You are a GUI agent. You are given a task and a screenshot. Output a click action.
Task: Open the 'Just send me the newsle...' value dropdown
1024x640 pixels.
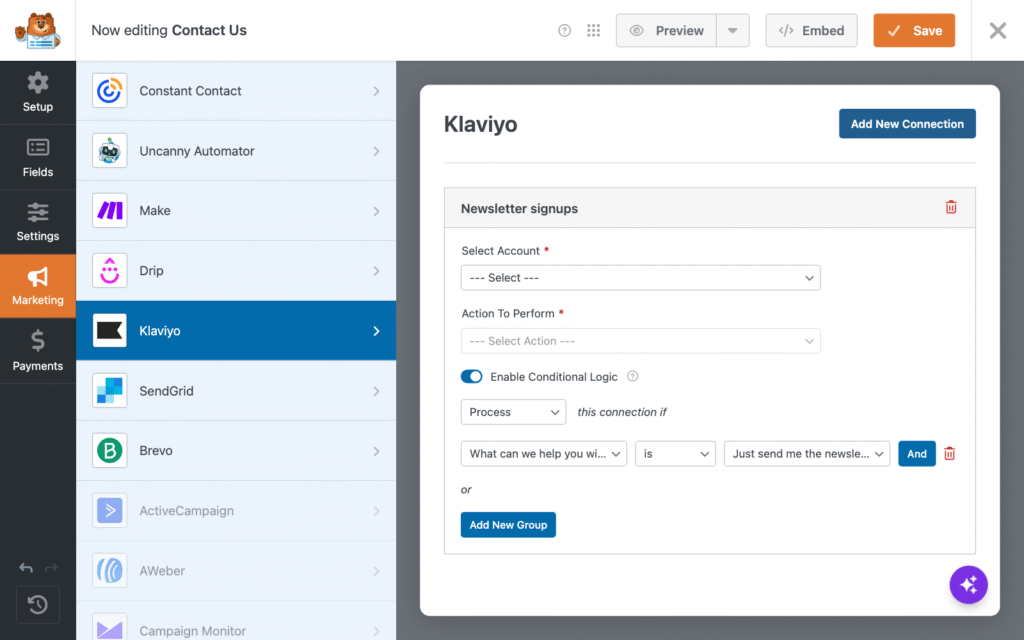point(807,454)
